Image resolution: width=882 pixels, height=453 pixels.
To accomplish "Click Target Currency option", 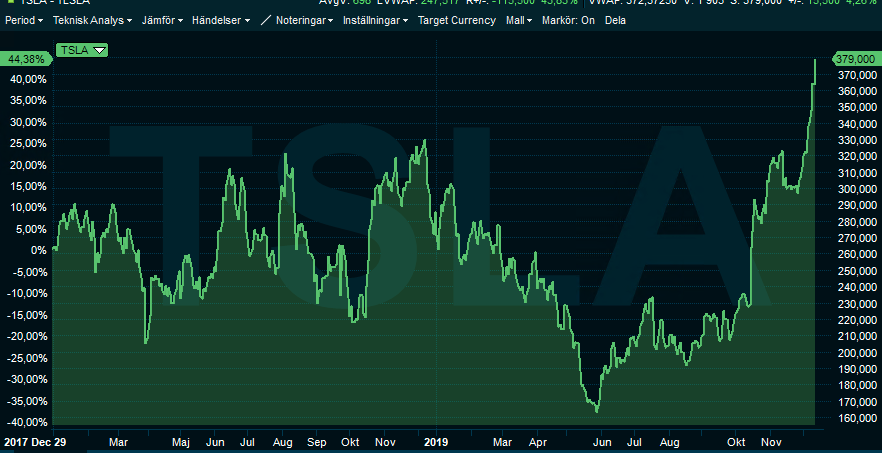I will [457, 20].
